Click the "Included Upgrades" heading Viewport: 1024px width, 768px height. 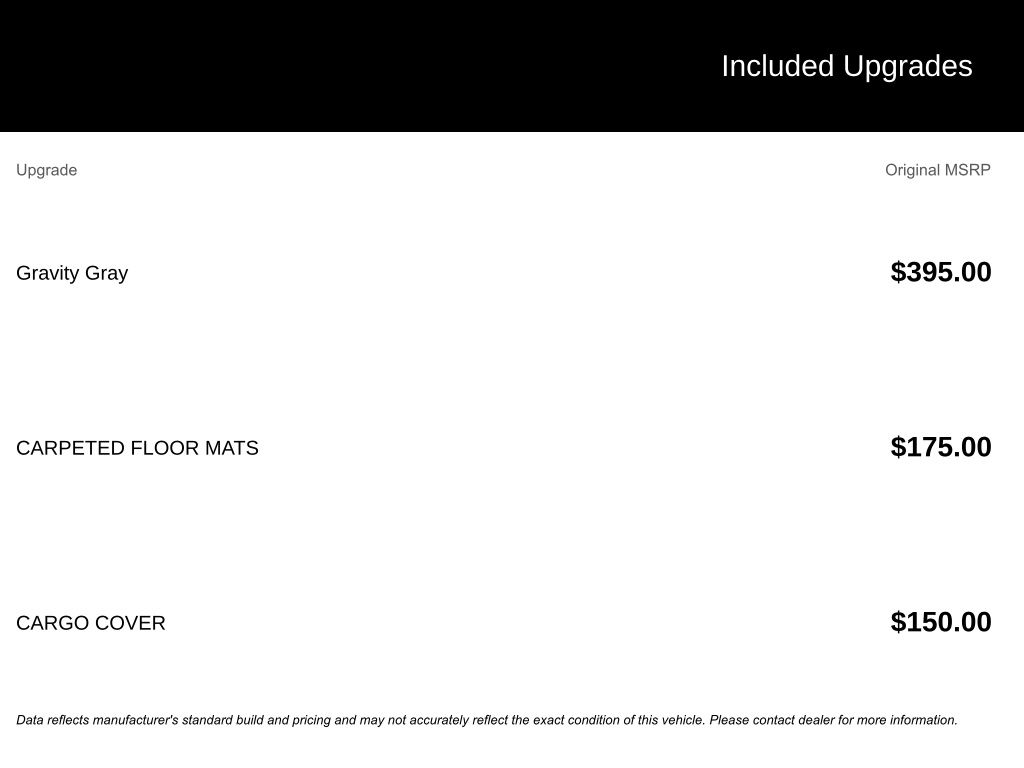click(x=846, y=66)
